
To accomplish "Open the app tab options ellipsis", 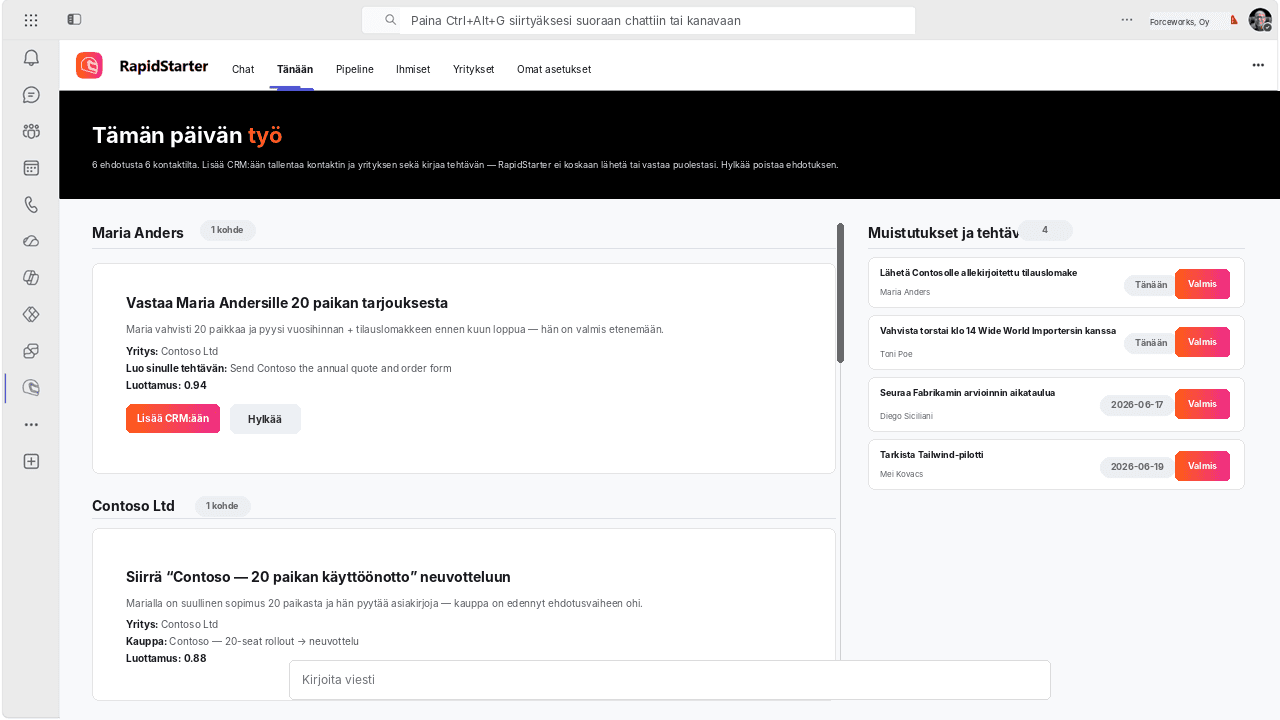I will click(x=1258, y=65).
